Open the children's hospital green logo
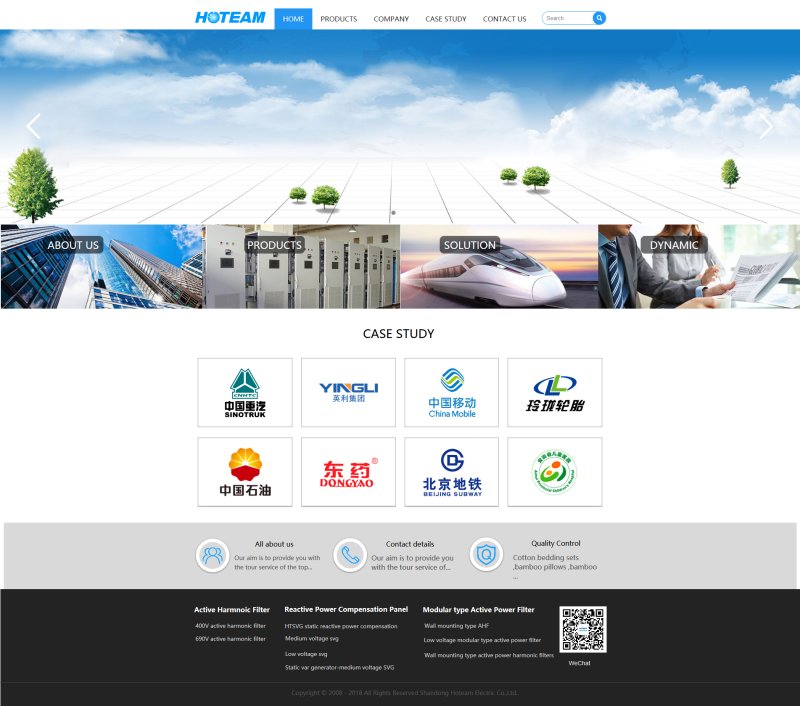 (x=555, y=472)
